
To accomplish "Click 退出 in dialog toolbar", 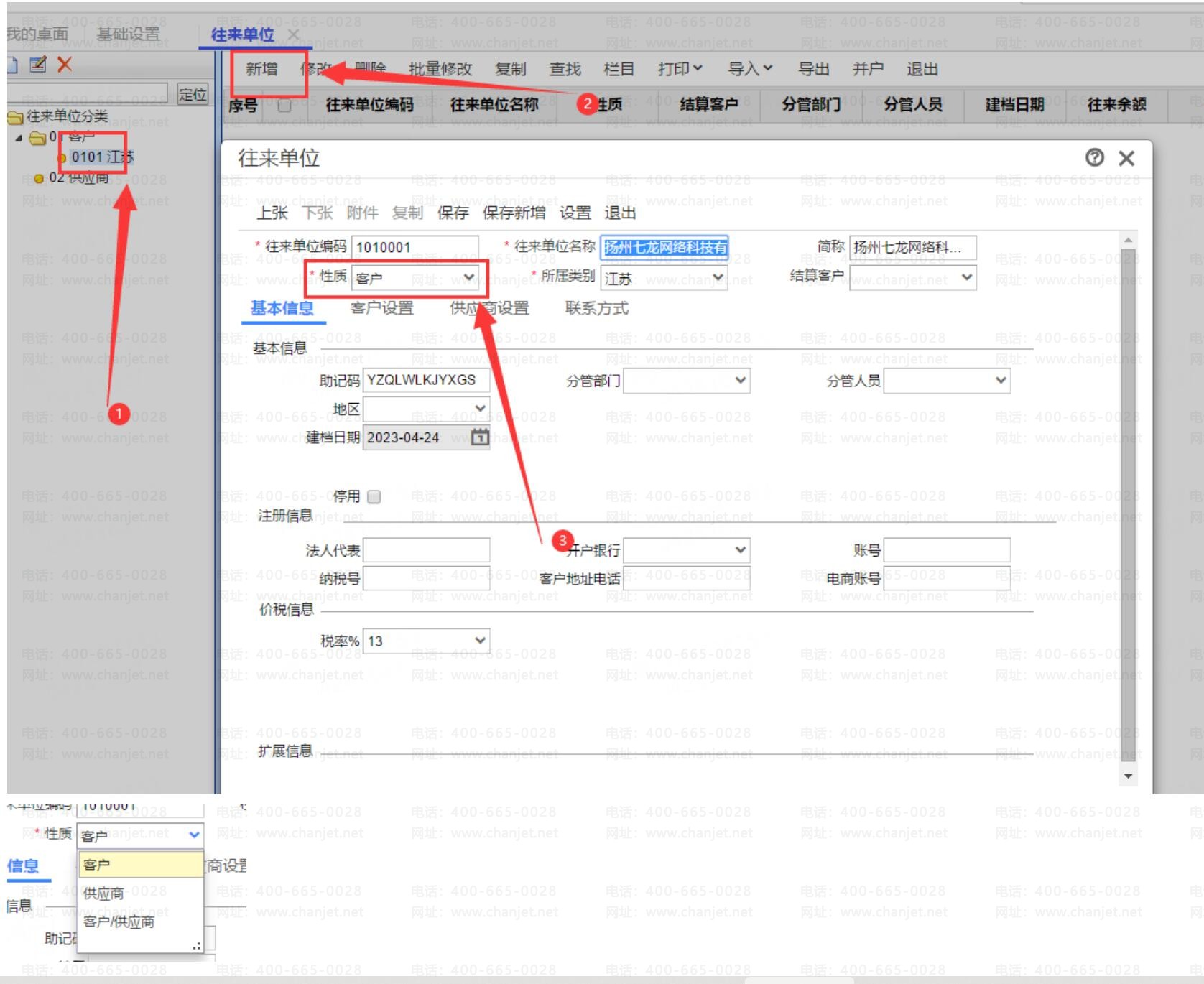I will tap(620, 213).
